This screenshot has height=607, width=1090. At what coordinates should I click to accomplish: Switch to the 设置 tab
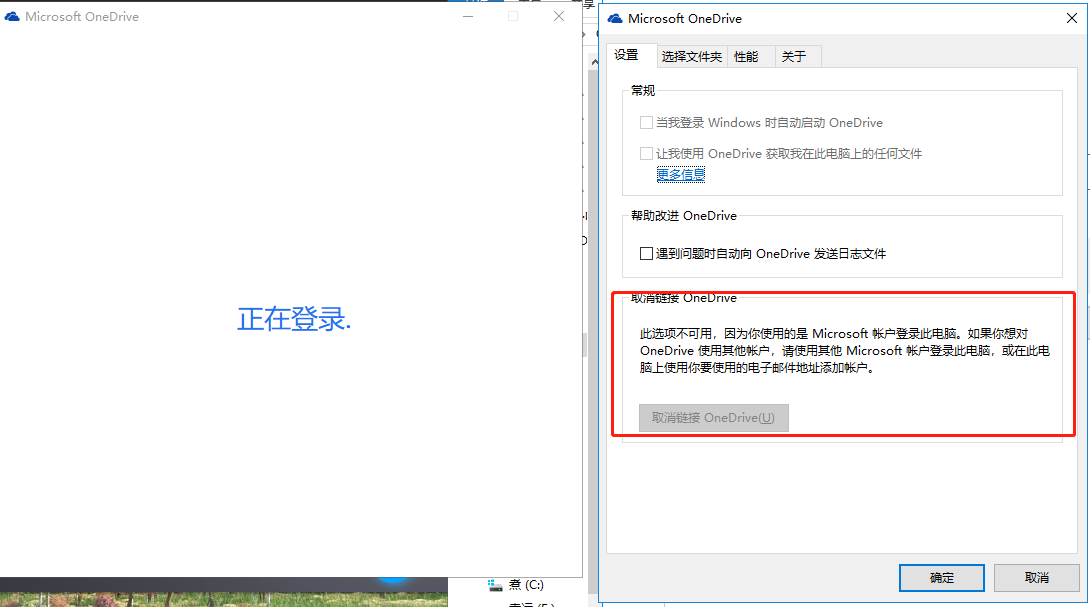(631, 55)
